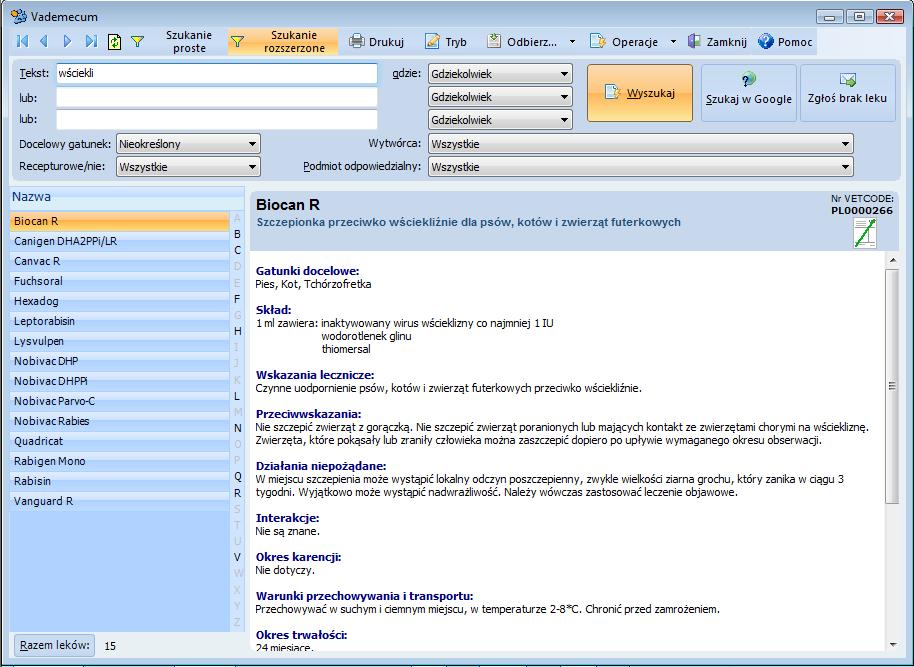Click the Zgłoś brak leku envelope icon
Image resolution: width=914 pixels, height=667 pixels.
click(848, 79)
